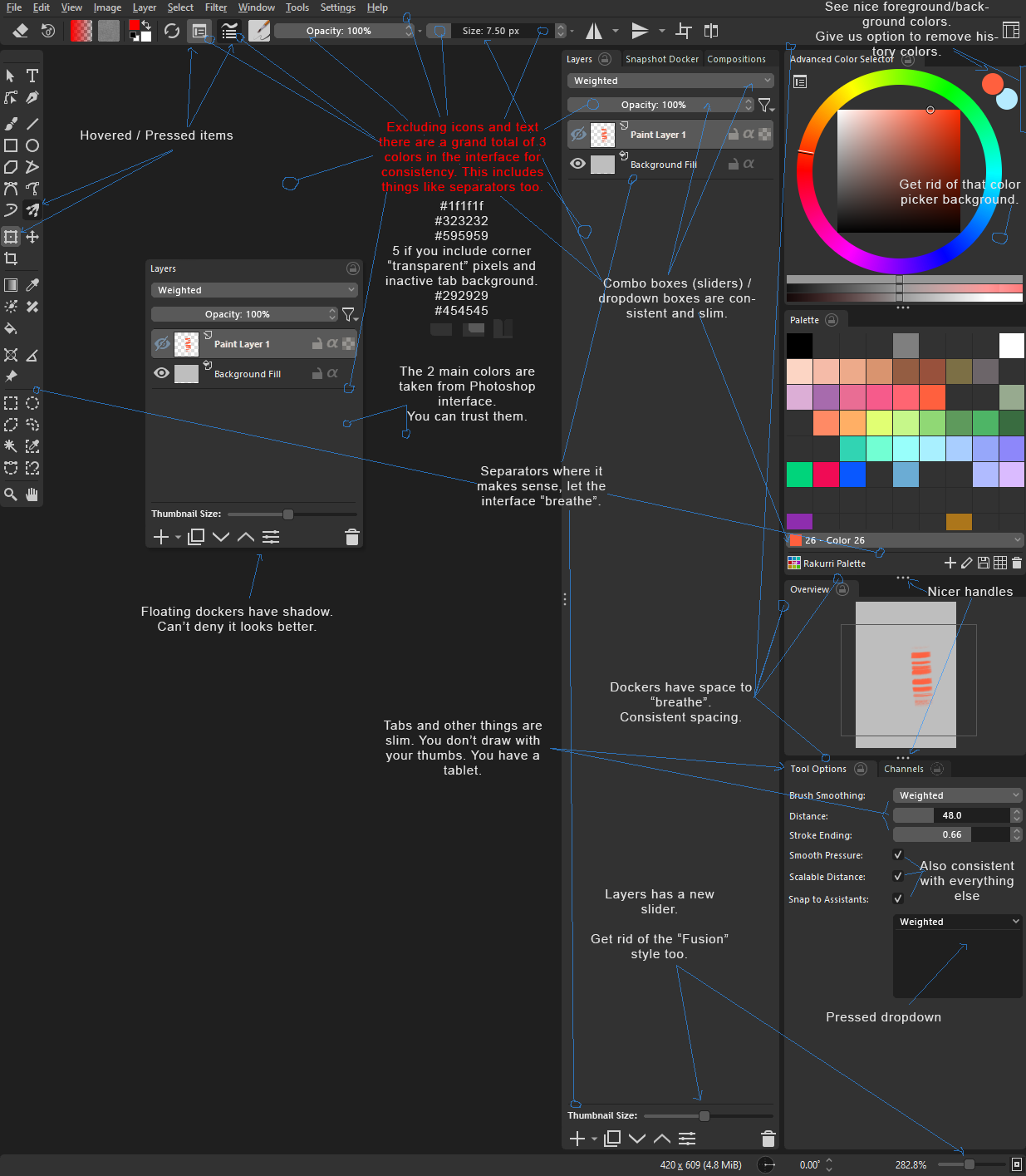Open the File menu
1026x1176 pixels.
[x=14, y=7]
